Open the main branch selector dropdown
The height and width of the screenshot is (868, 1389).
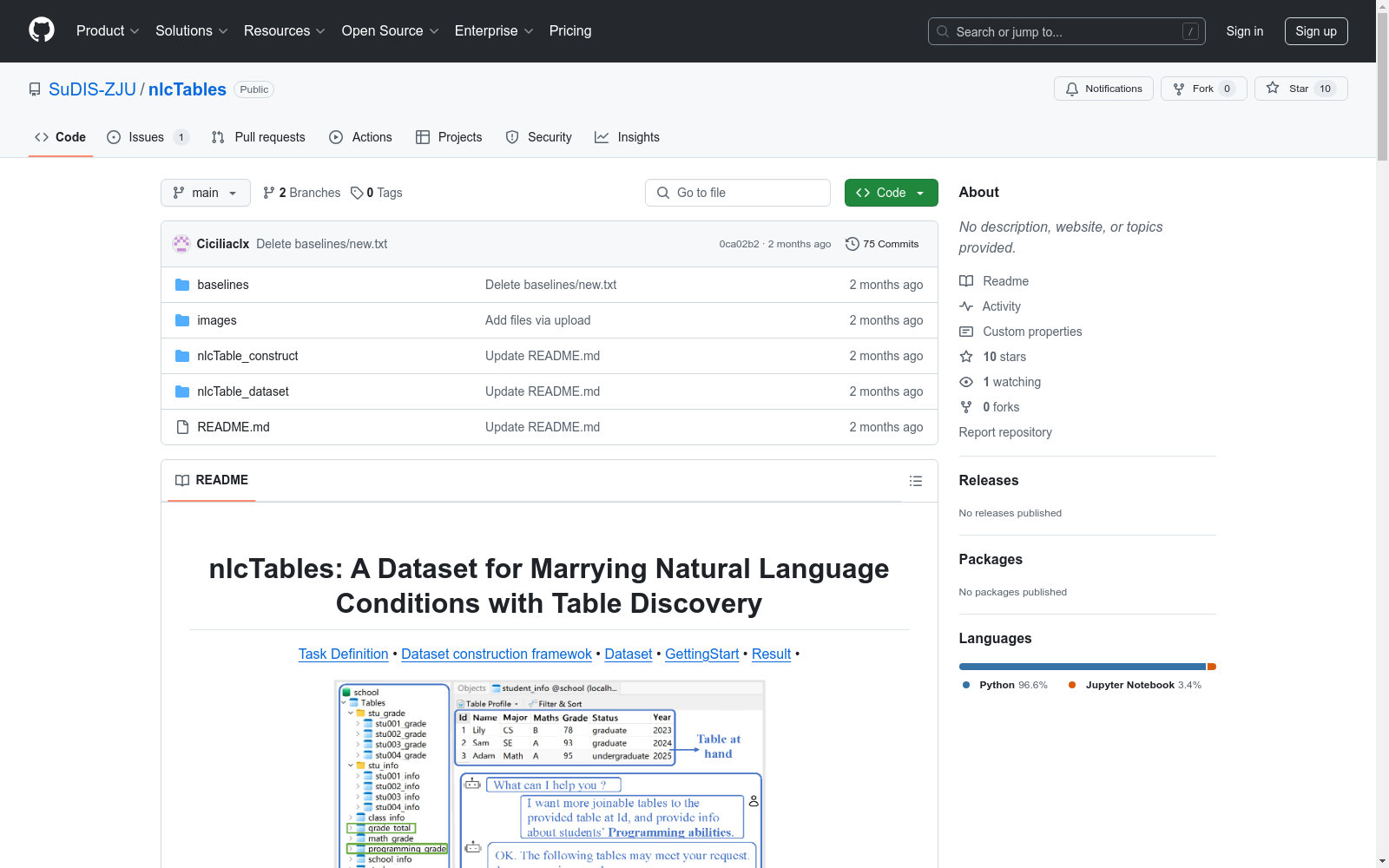(206, 193)
